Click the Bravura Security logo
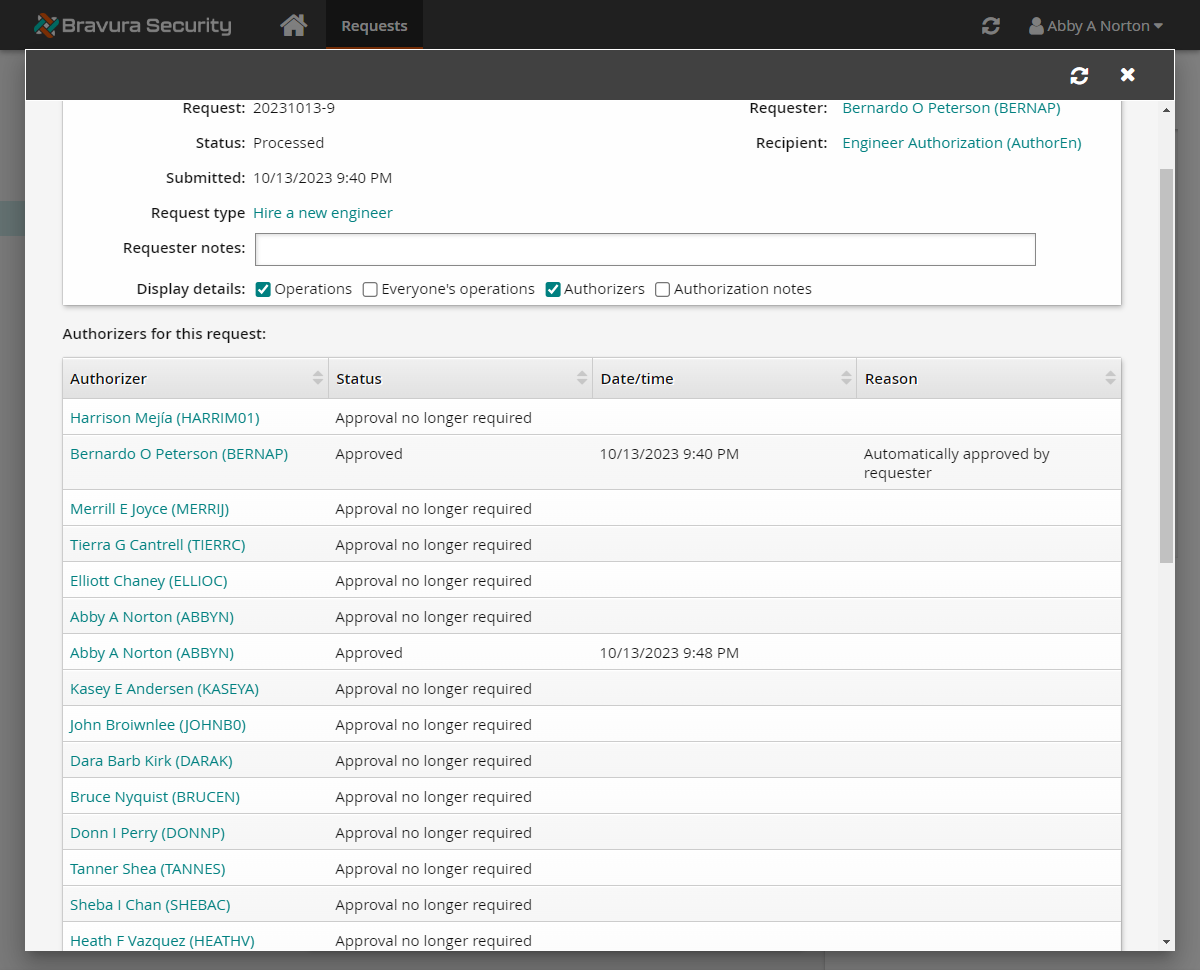The width and height of the screenshot is (1200, 970). 131,25
